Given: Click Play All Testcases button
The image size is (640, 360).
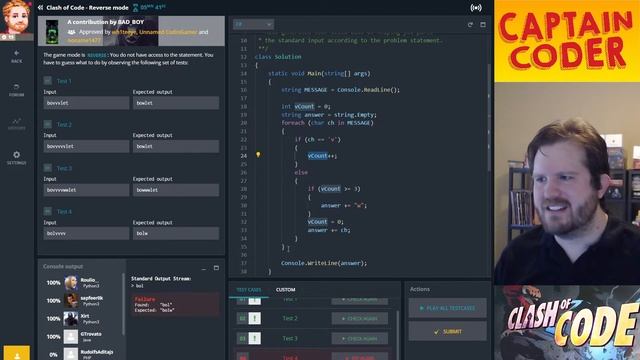Looking at the screenshot, I should (447, 308).
